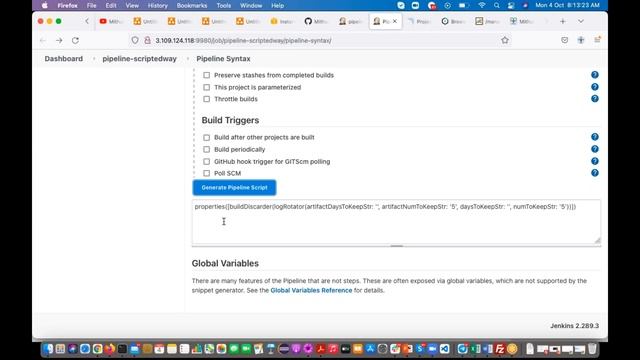This screenshot has width=640, height=360.
Task: Open help icon for Poll SCM
Action: tap(595, 173)
